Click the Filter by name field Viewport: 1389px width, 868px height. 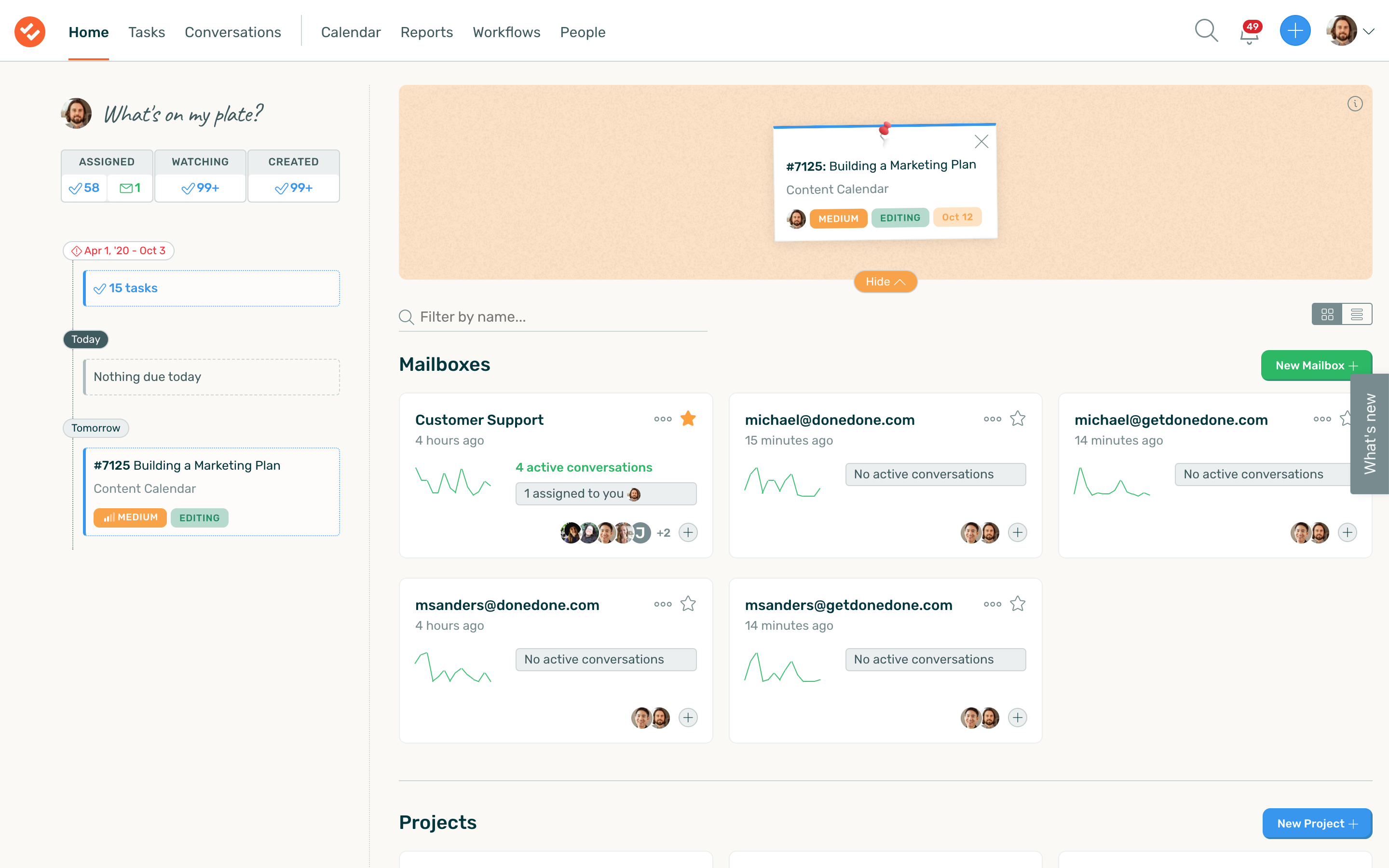(553, 317)
